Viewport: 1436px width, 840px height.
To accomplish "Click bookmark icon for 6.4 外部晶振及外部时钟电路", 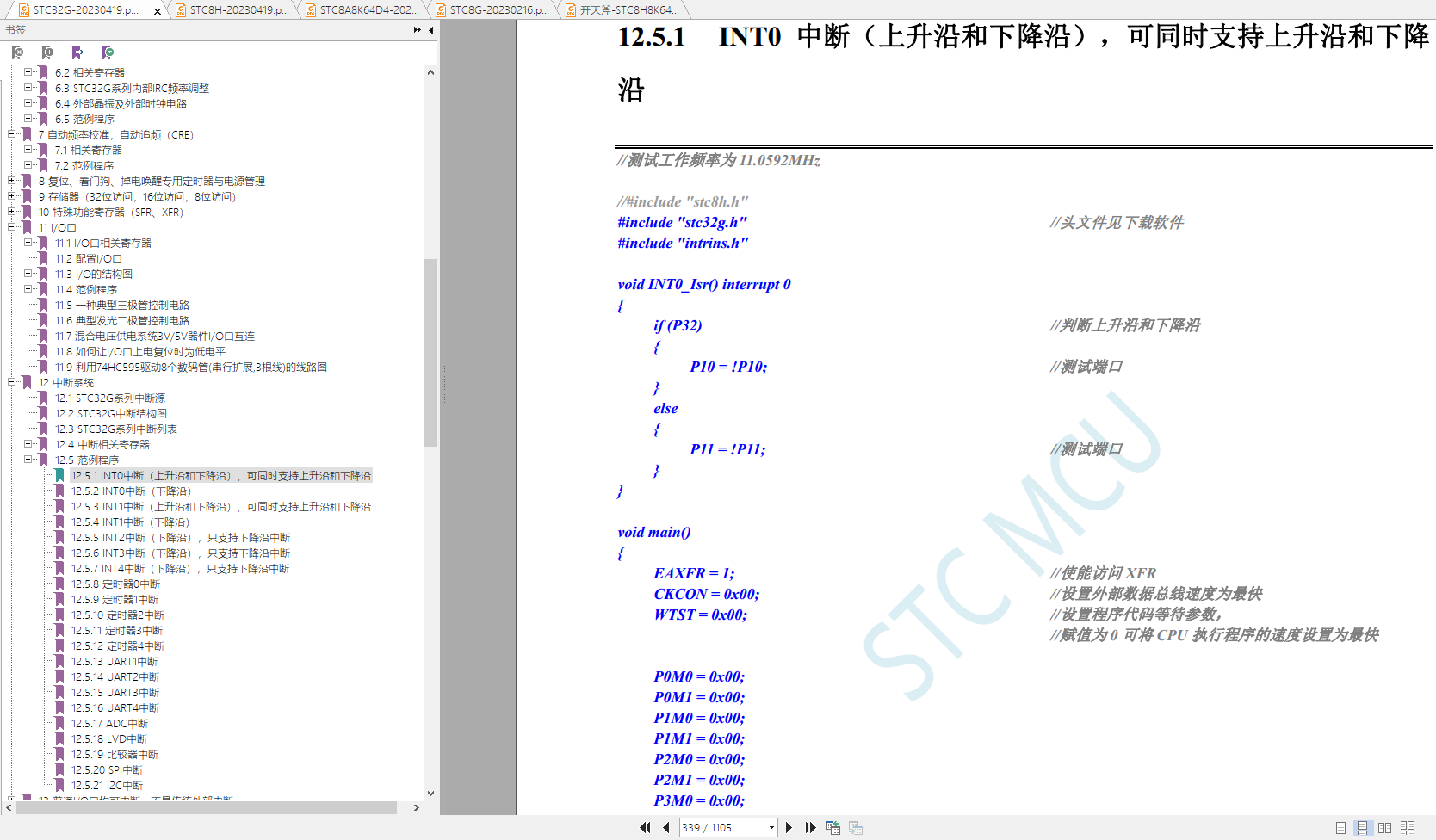I will pyautogui.click(x=43, y=103).
